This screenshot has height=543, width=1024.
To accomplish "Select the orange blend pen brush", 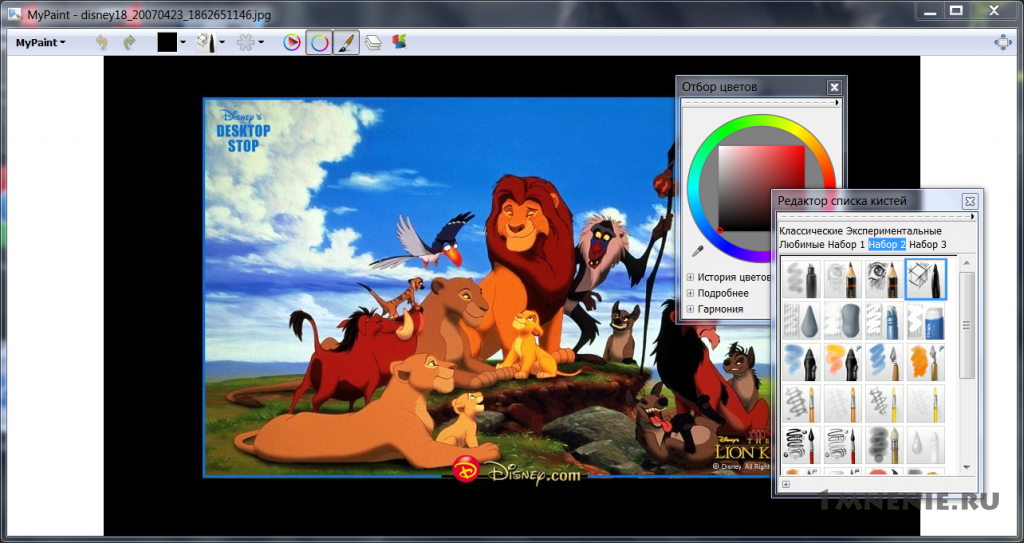I will coord(842,362).
